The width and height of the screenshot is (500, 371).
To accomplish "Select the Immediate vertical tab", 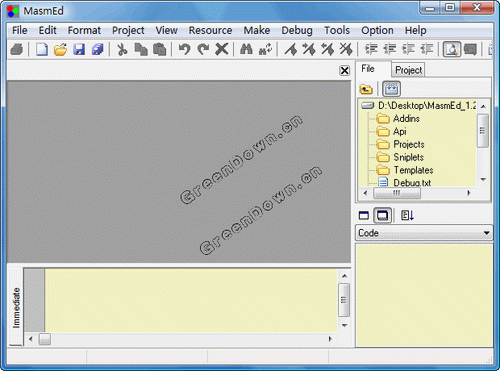I will coord(16,308).
